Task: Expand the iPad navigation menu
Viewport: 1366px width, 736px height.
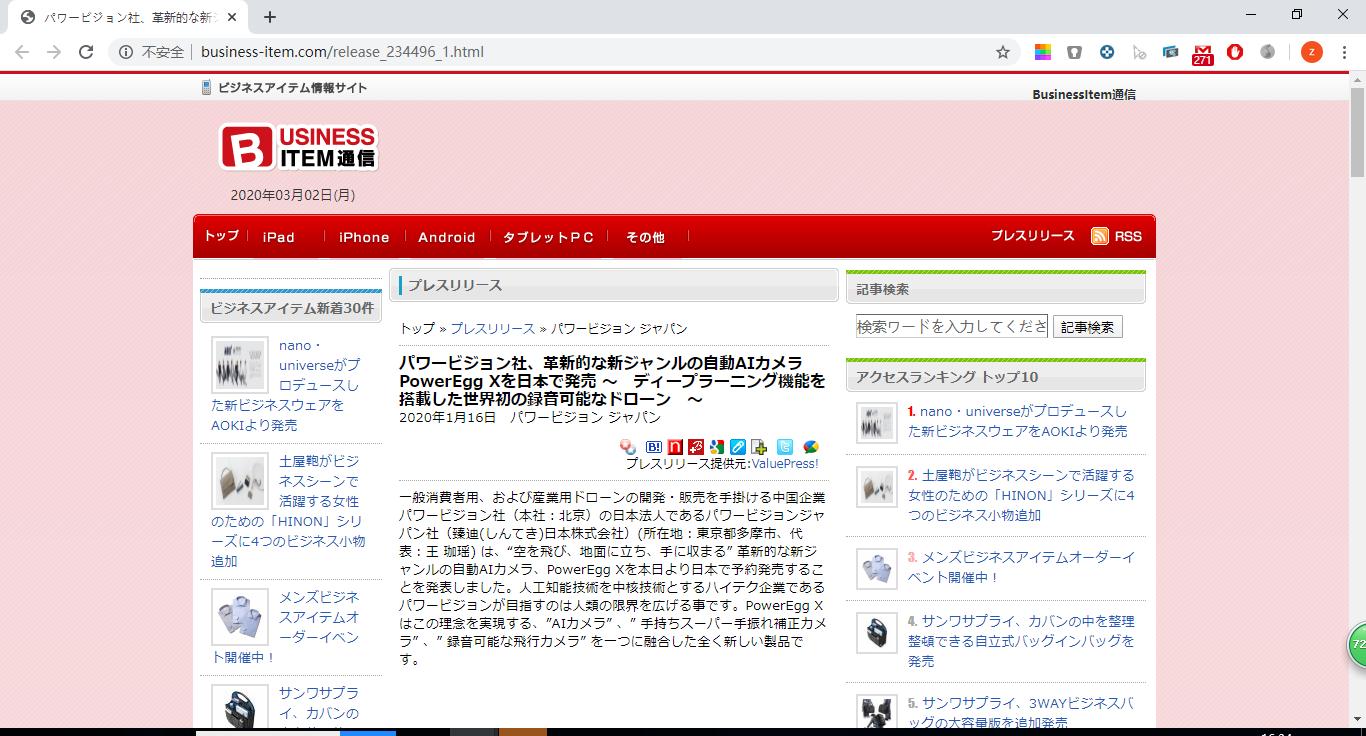Action: pos(276,236)
